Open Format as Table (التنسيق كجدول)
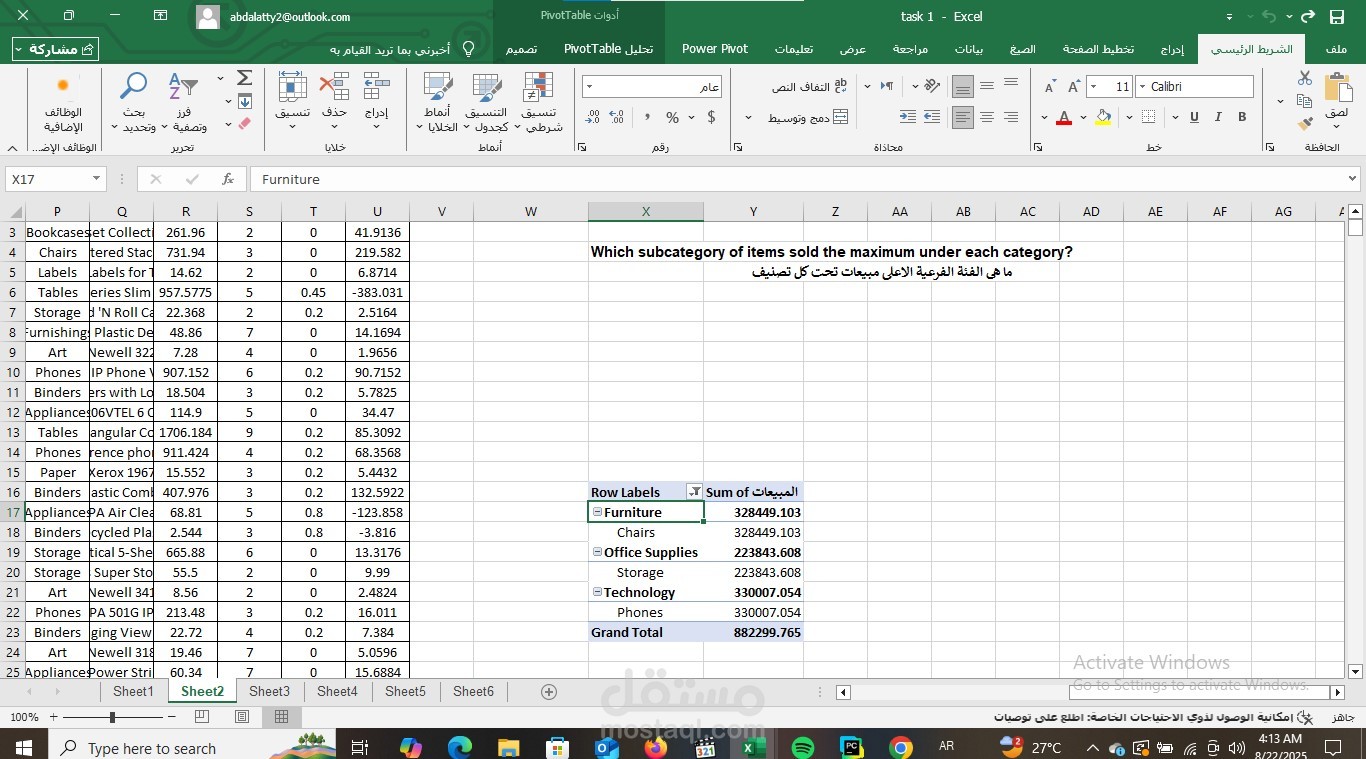The width and height of the screenshot is (1366, 759). pyautogui.click(x=485, y=103)
